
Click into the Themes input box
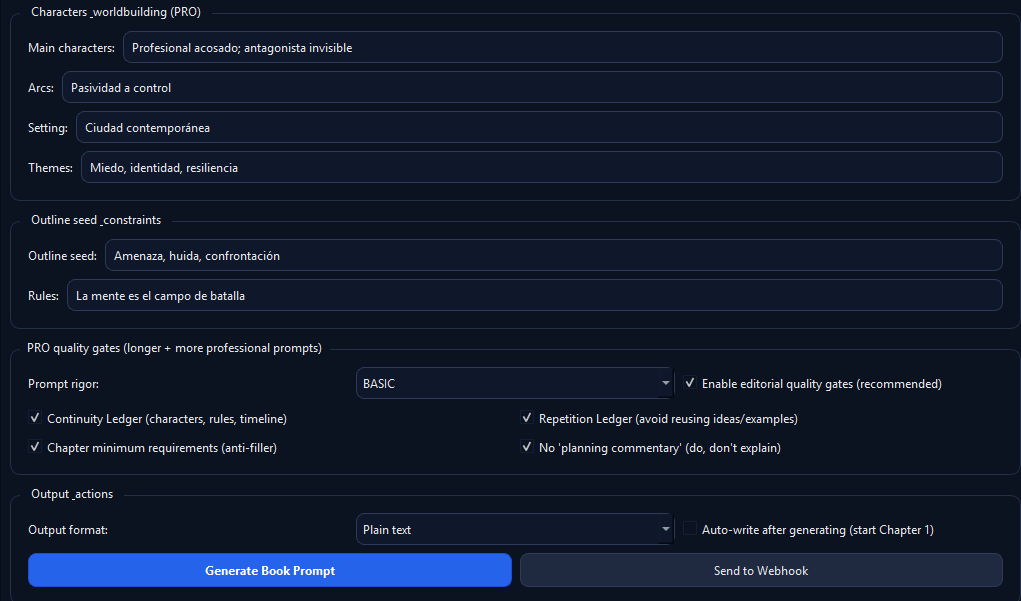click(x=541, y=168)
